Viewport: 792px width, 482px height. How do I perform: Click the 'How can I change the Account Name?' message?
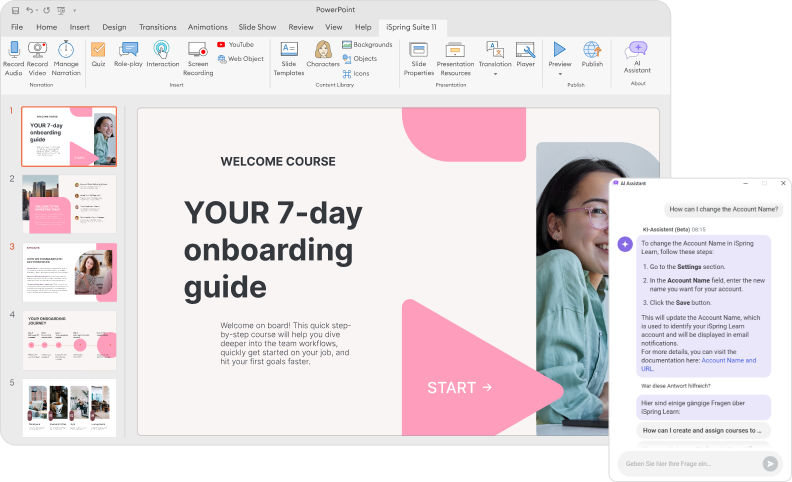pyautogui.click(x=723, y=209)
